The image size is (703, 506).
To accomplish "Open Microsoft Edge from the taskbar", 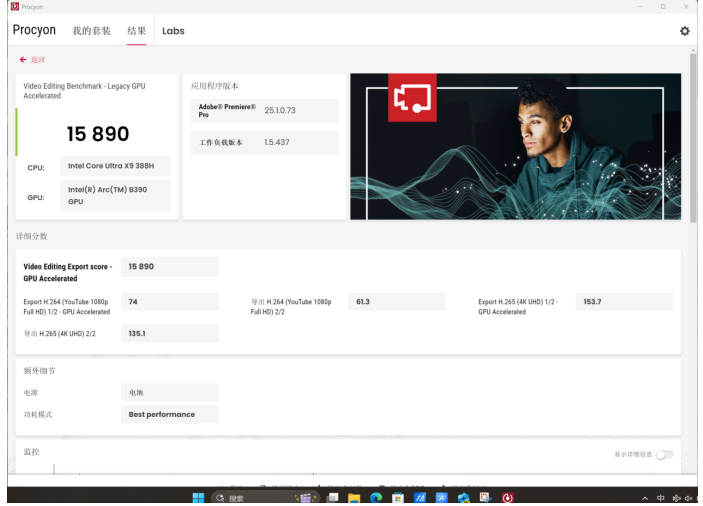I will click(x=376, y=497).
